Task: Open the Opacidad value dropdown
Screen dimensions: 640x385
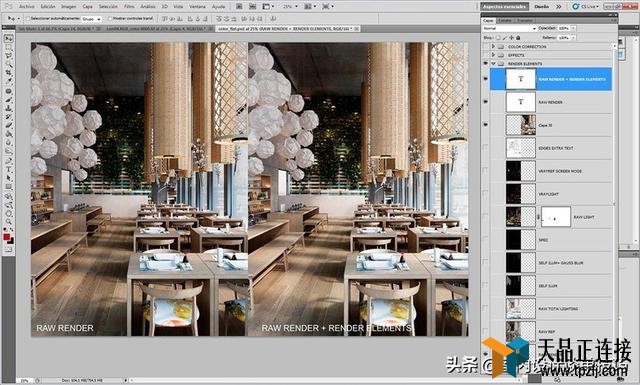Action: 573,28
